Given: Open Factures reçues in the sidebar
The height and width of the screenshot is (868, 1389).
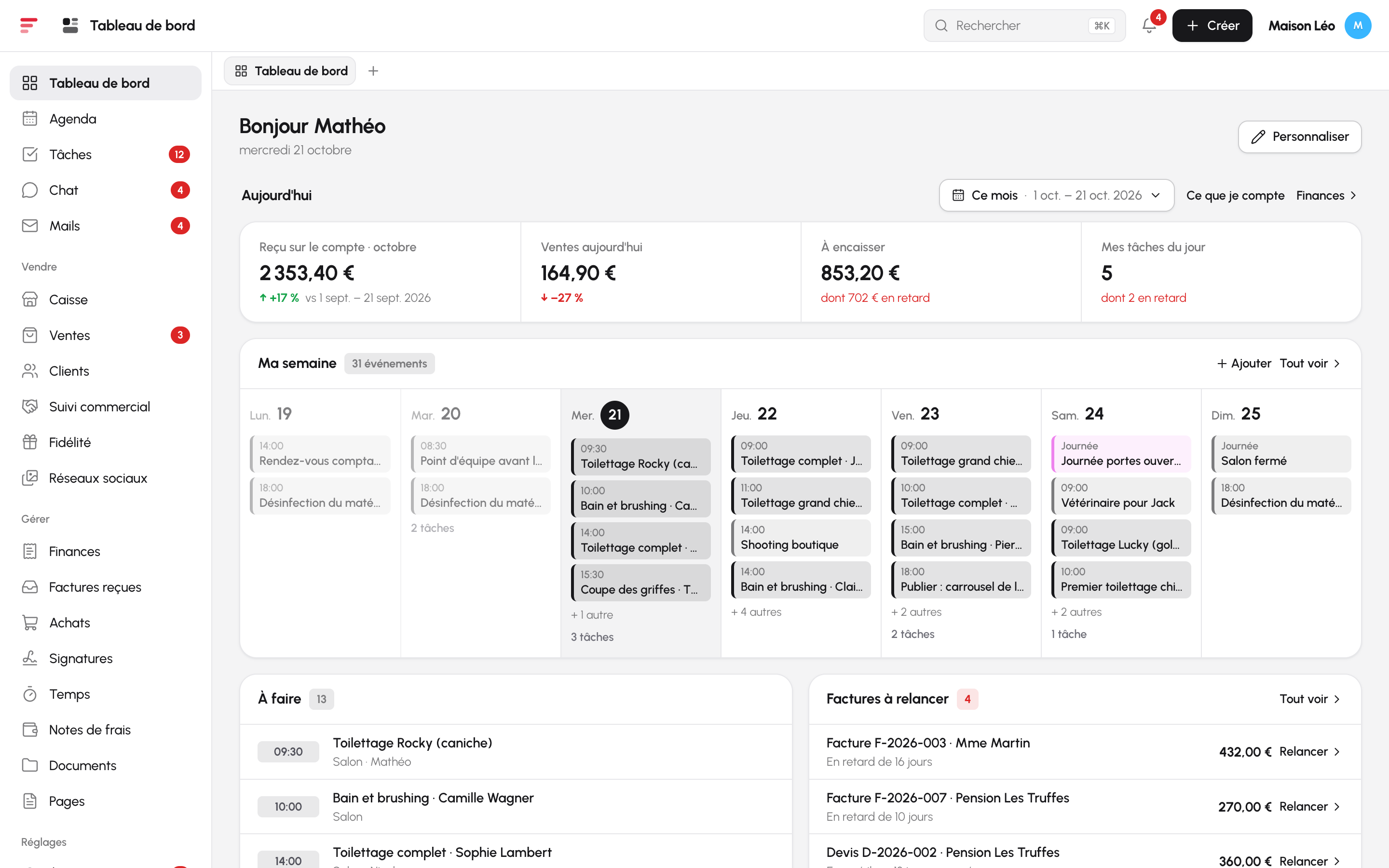Looking at the screenshot, I should [x=106, y=587].
